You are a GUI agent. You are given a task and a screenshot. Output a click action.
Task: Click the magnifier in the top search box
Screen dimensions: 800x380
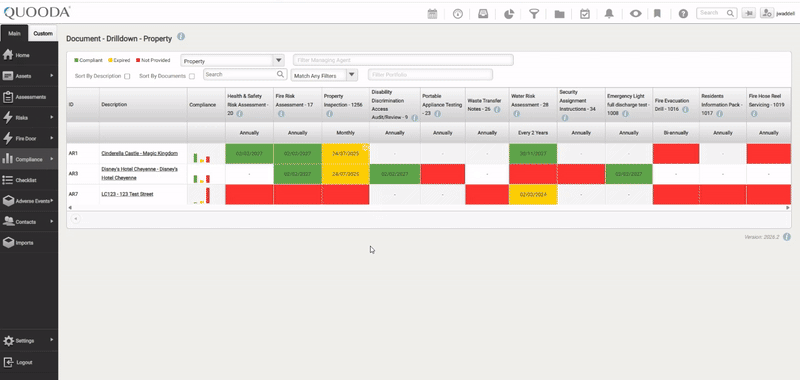(x=731, y=13)
